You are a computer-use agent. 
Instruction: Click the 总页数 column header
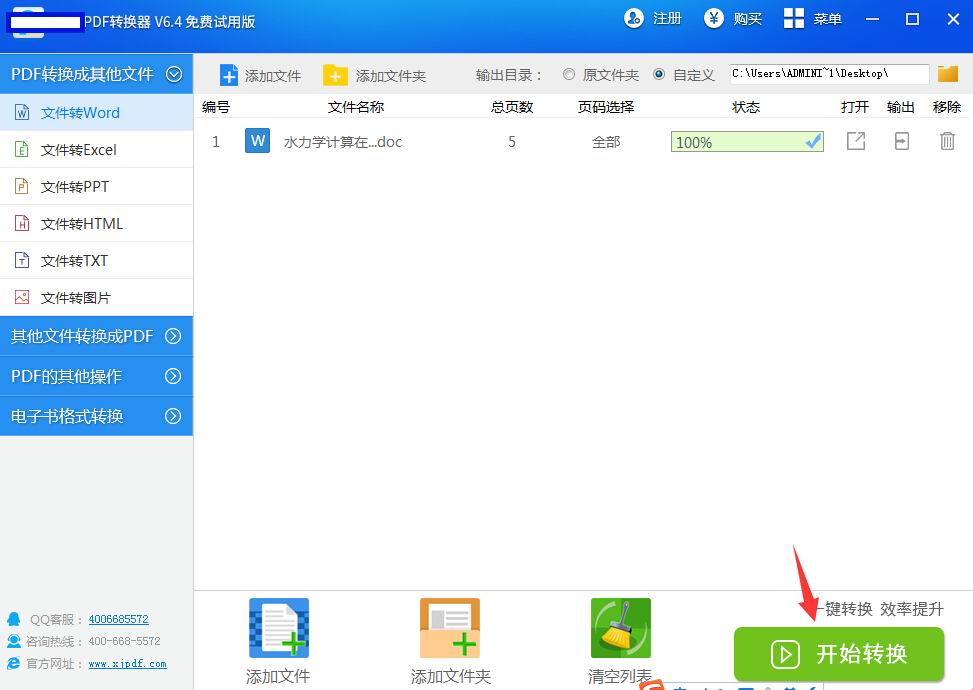coord(512,107)
